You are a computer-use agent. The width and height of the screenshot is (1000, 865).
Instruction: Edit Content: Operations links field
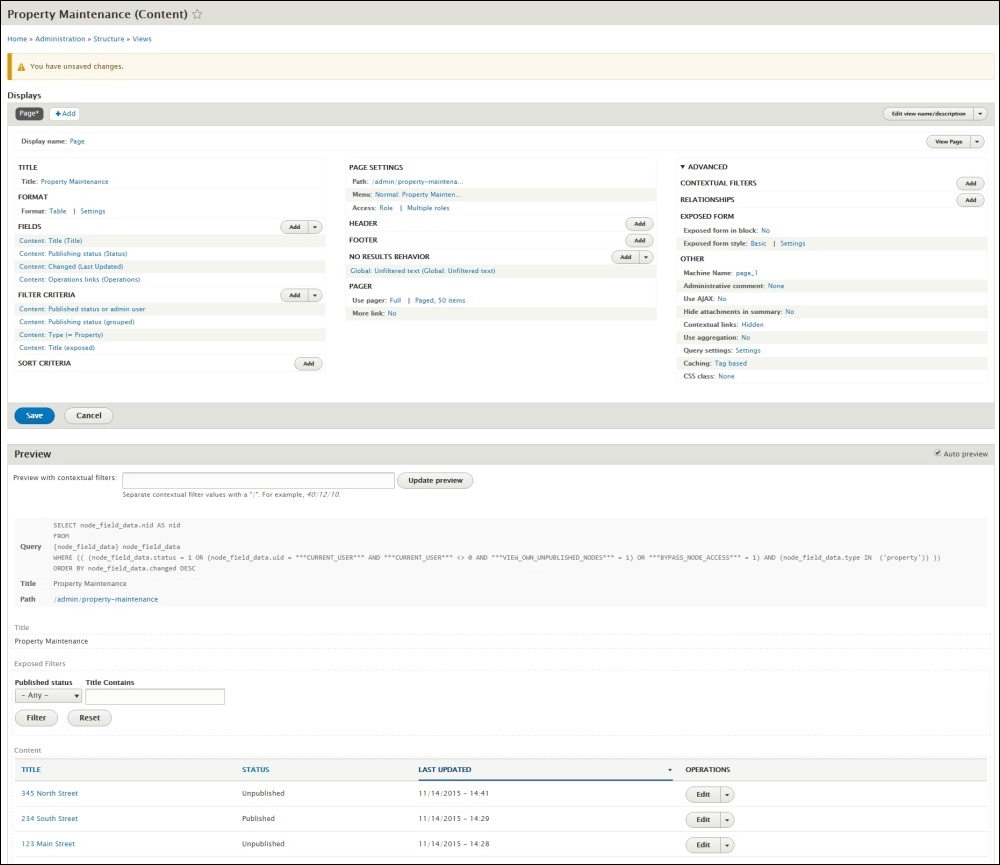click(80, 279)
